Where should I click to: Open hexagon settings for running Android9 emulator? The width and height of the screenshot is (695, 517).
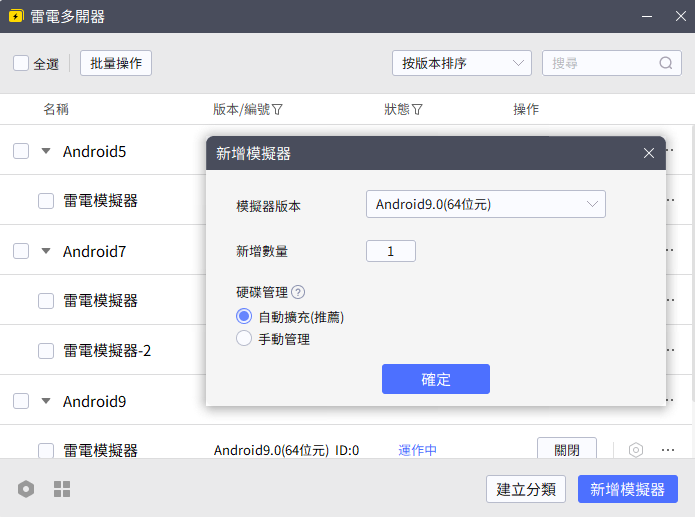[x=636, y=450]
